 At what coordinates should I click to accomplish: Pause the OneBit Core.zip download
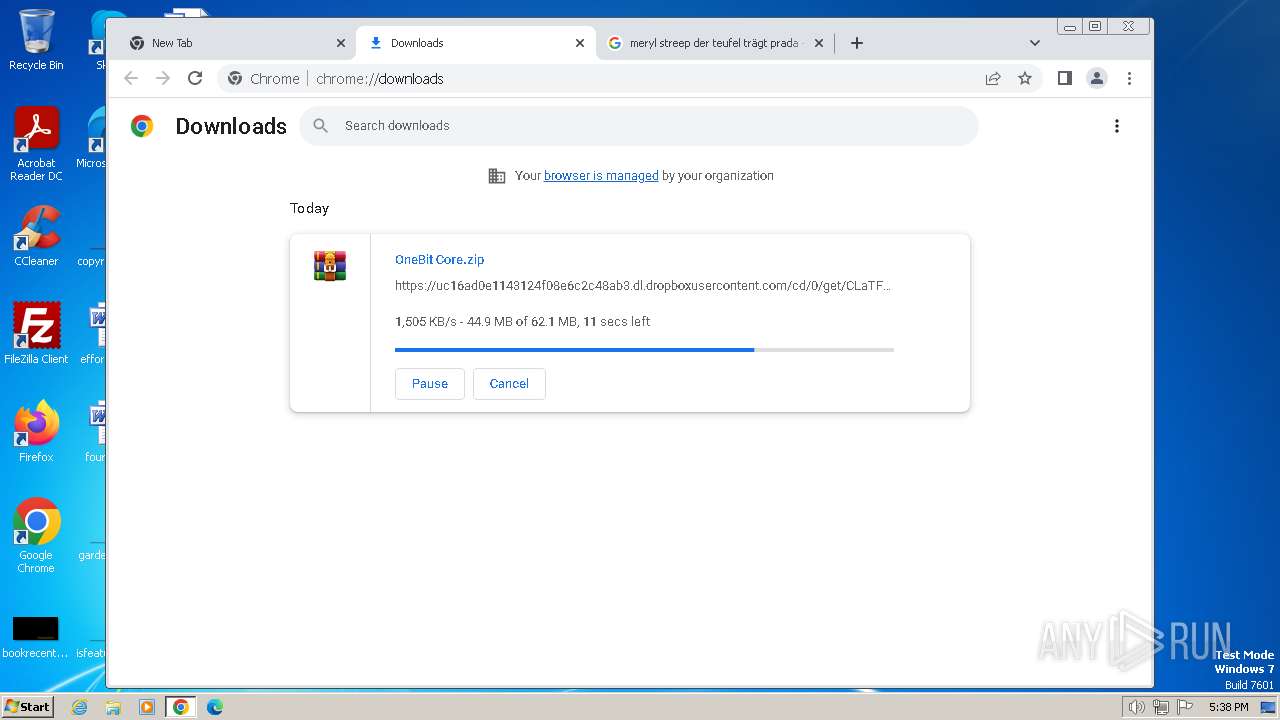pos(430,384)
